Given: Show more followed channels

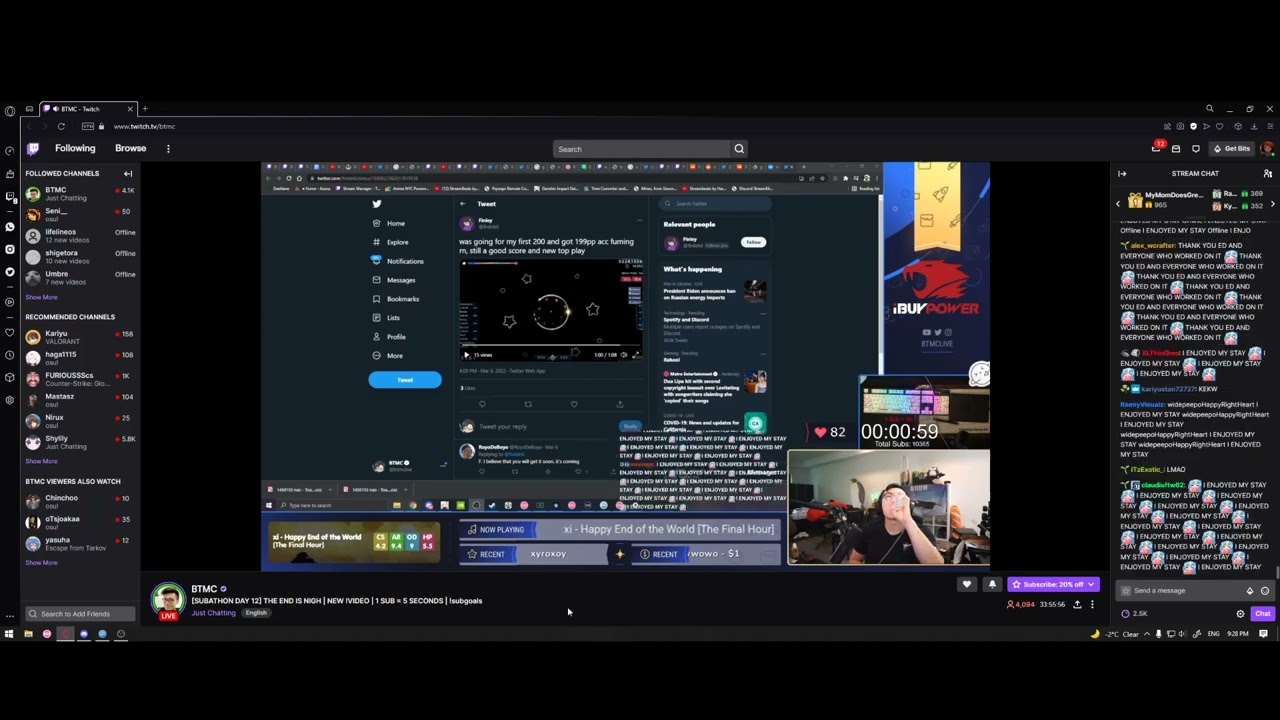Looking at the screenshot, I should [x=41, y=297].
